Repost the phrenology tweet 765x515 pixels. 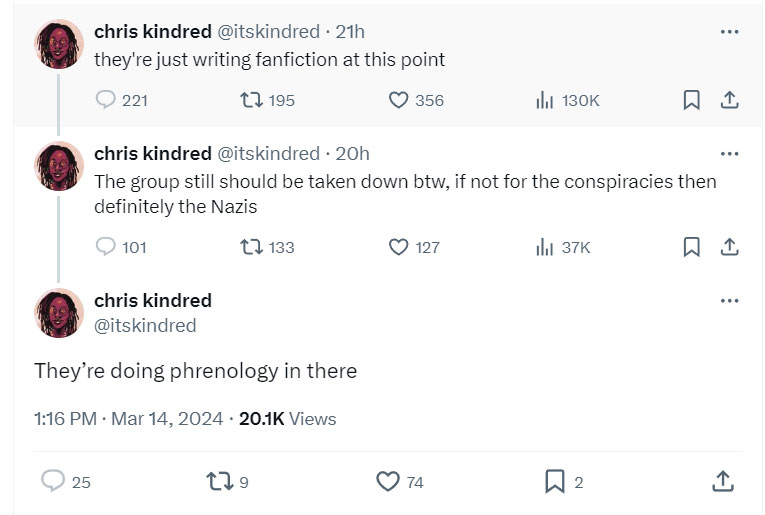pos(217,482)
